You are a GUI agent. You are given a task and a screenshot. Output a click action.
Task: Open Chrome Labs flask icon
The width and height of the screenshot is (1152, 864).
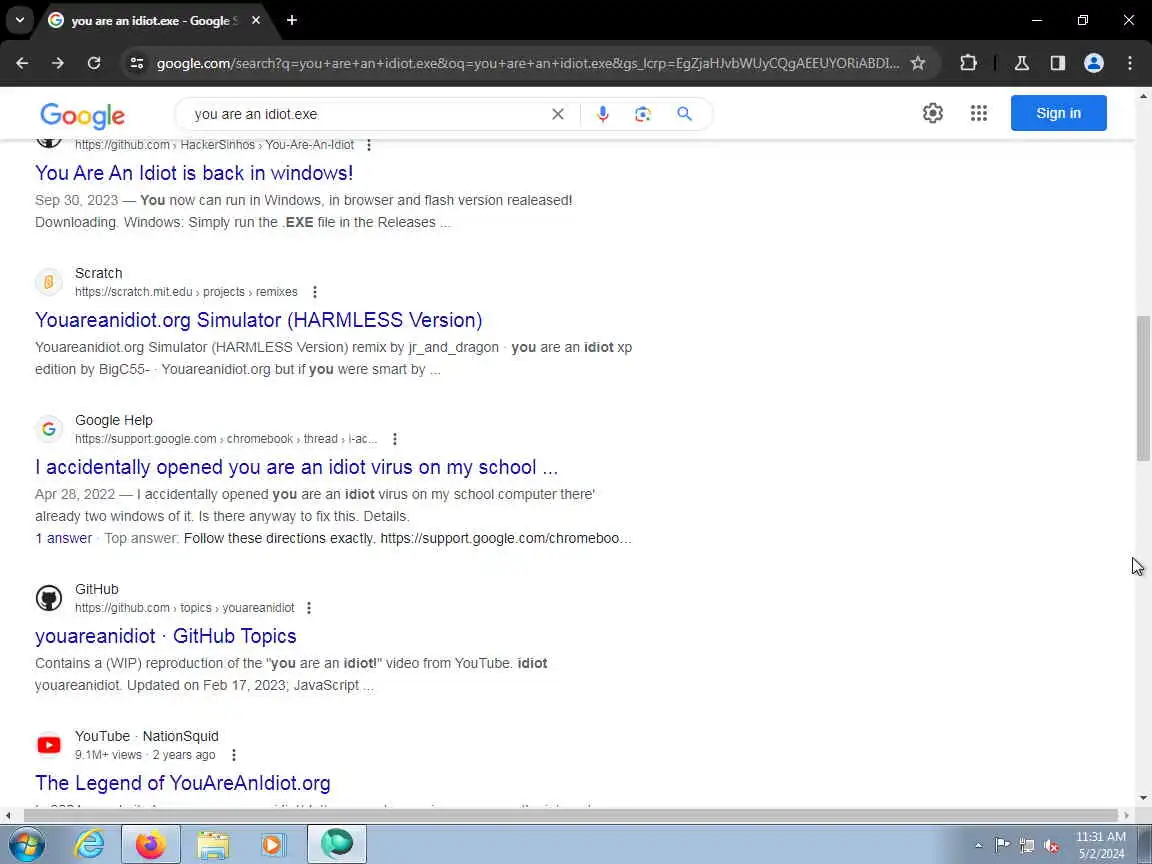click(x=1021, y=63)
